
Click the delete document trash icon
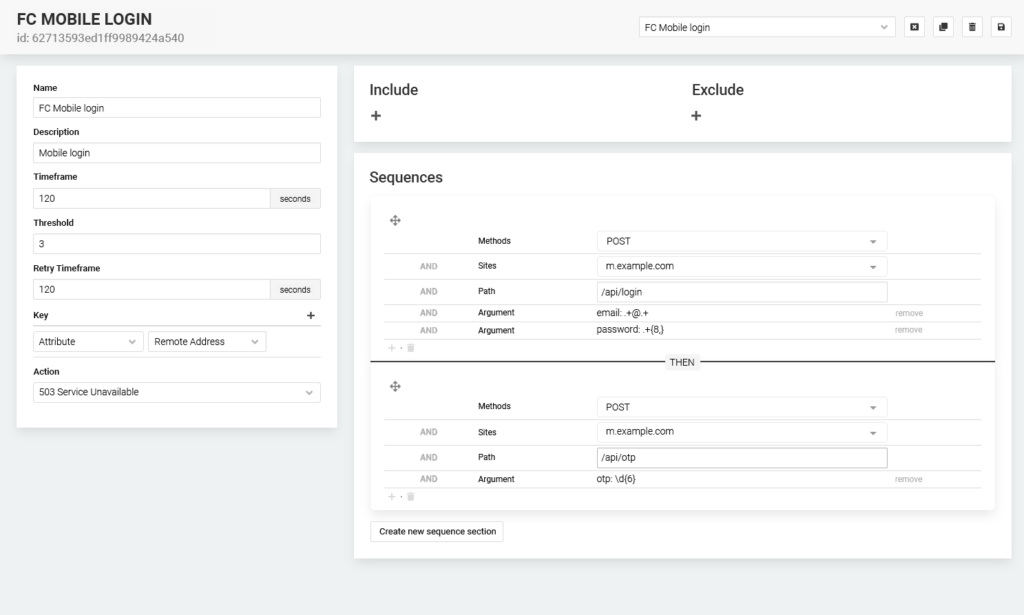(x=972, y=27)
